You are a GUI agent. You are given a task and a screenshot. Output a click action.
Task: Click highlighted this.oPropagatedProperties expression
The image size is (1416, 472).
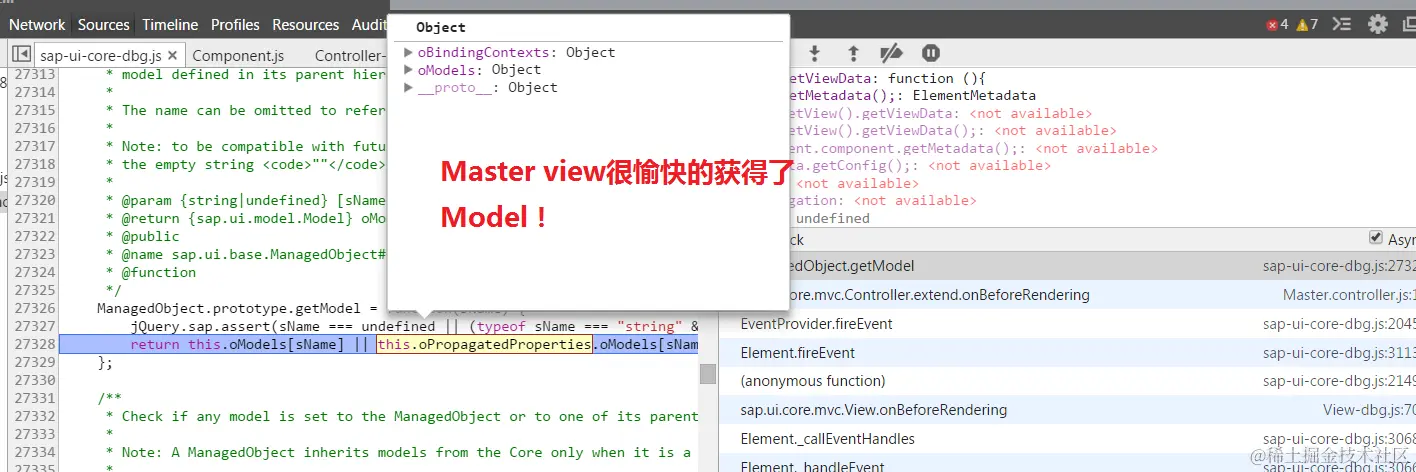(x=484, y=344)
